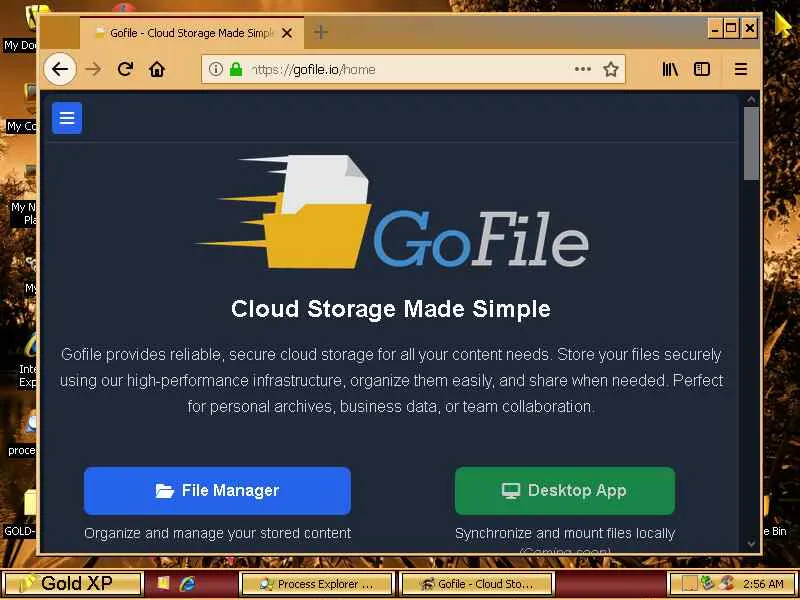Click the yellow note quick launch icon
Screen dimensions: 800x600
163,583
